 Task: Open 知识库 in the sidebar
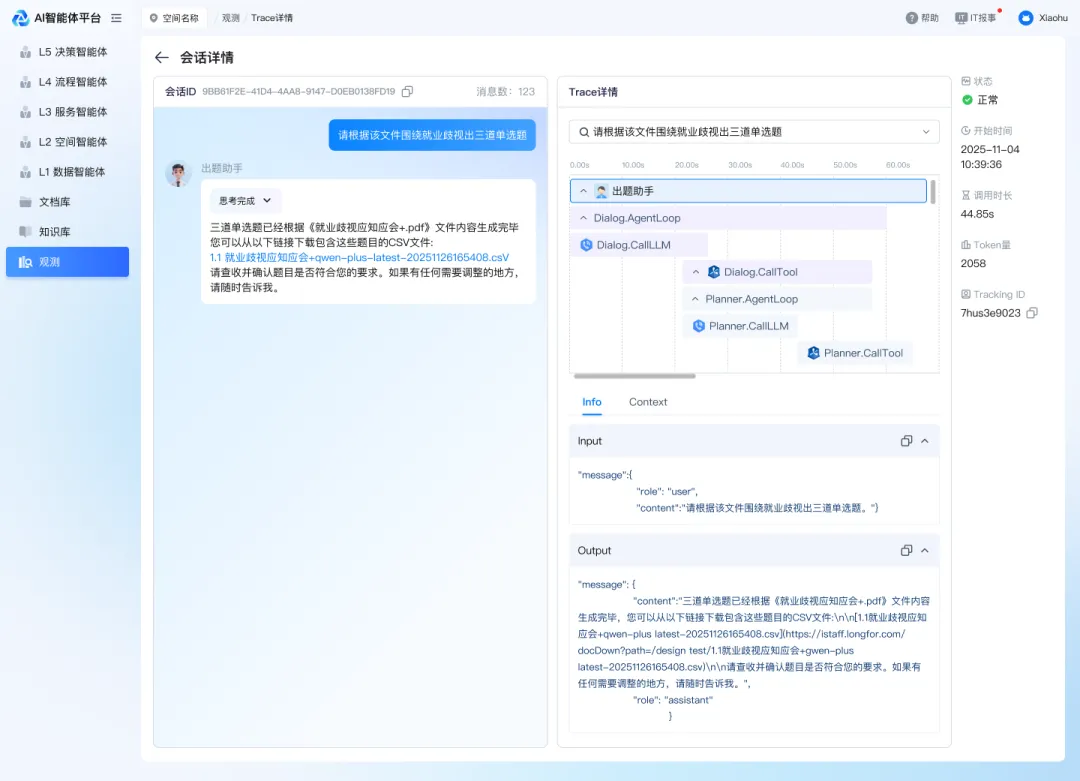click(x=54, y=232)
